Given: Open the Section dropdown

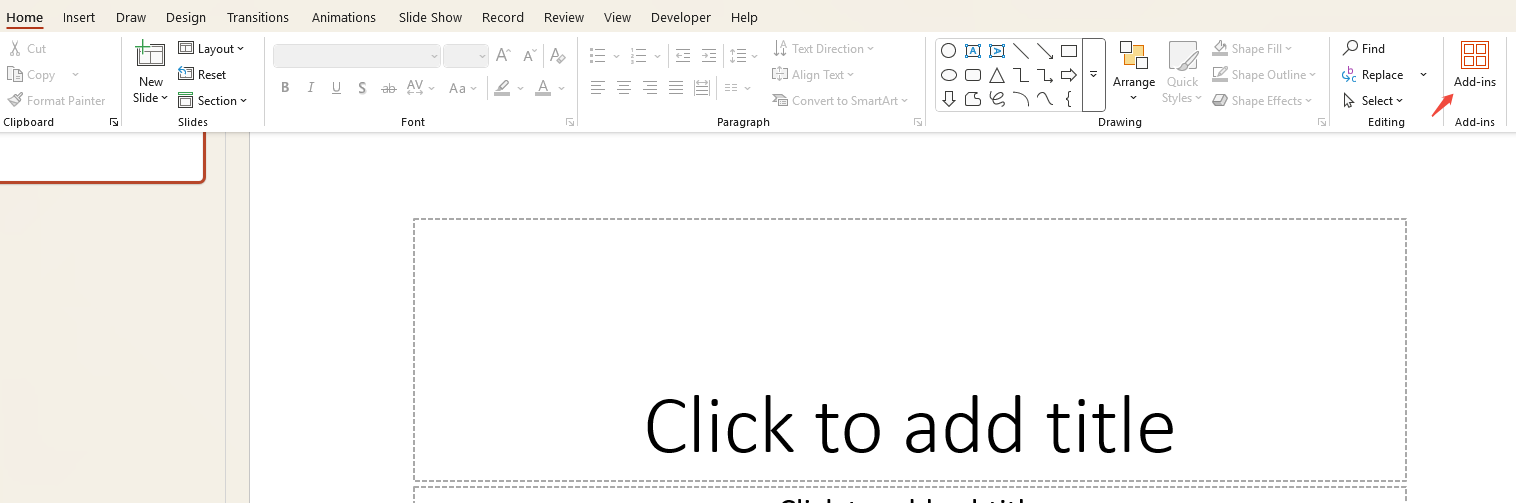Looking at the screenshot, I should [x=212, y=101].
